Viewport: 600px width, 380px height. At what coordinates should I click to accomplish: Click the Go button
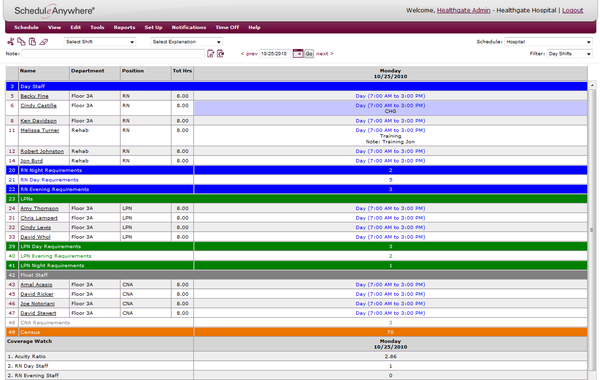(309, 54)
